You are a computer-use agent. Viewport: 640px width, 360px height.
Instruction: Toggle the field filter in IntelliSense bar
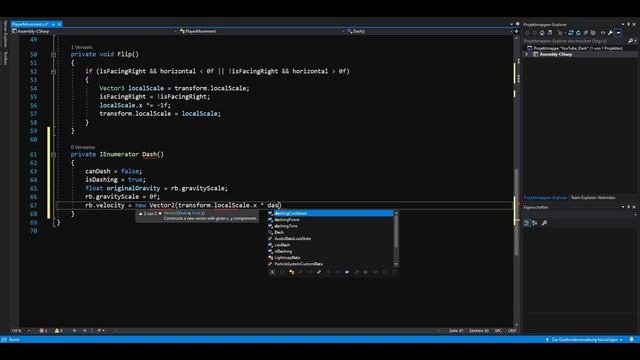coord(347,272)
